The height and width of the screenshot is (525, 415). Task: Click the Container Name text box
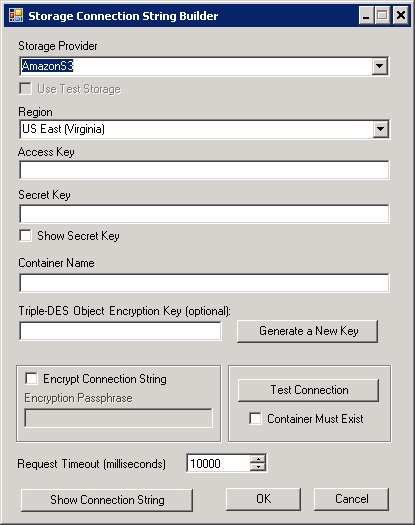coord(204,283)
